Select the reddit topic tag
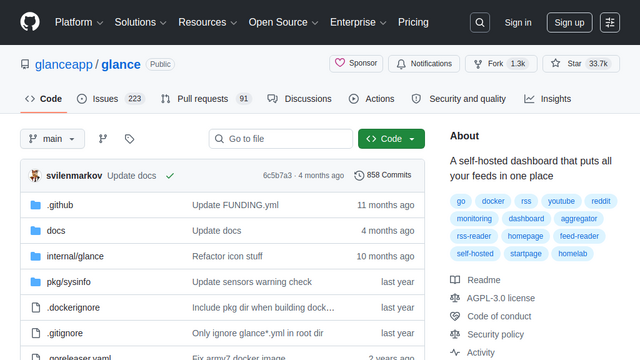 point(601,201)
